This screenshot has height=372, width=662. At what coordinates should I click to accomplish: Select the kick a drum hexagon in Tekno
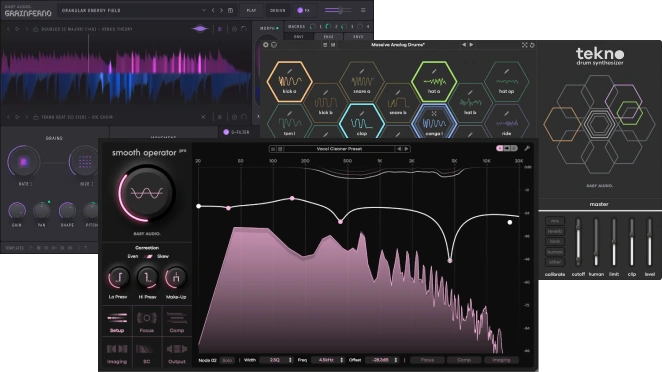click(290, 81)
